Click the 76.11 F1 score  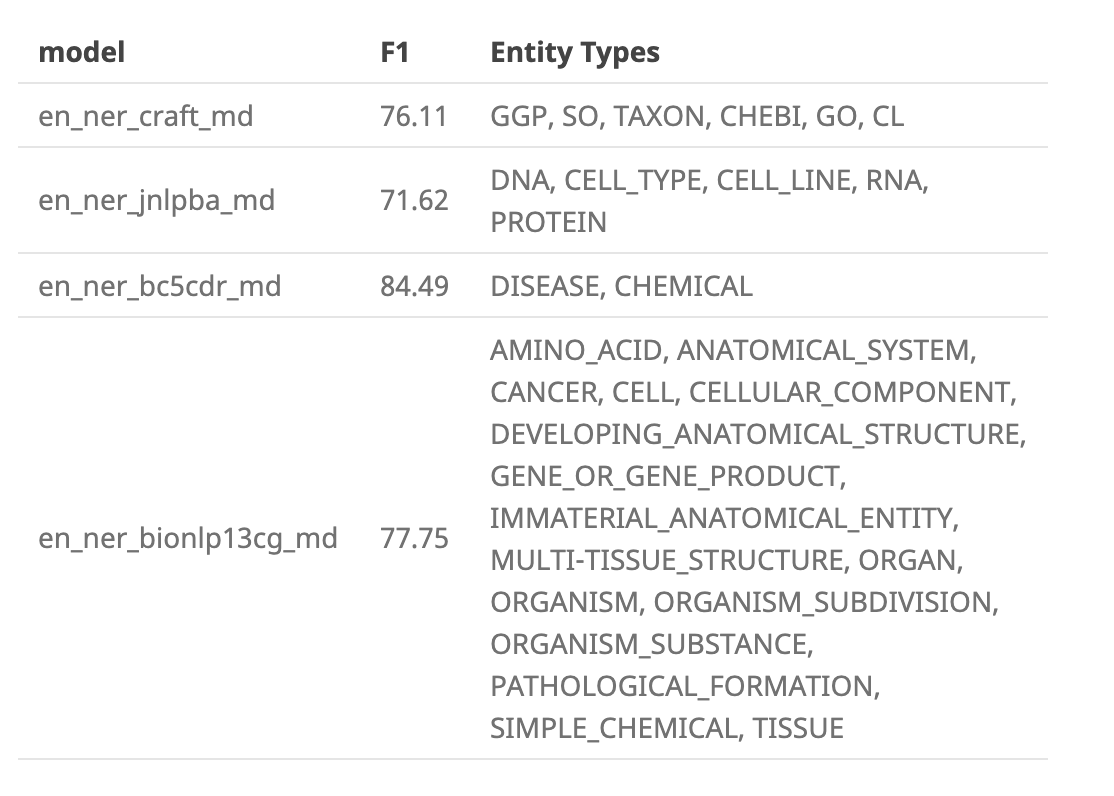coord(414,117)
